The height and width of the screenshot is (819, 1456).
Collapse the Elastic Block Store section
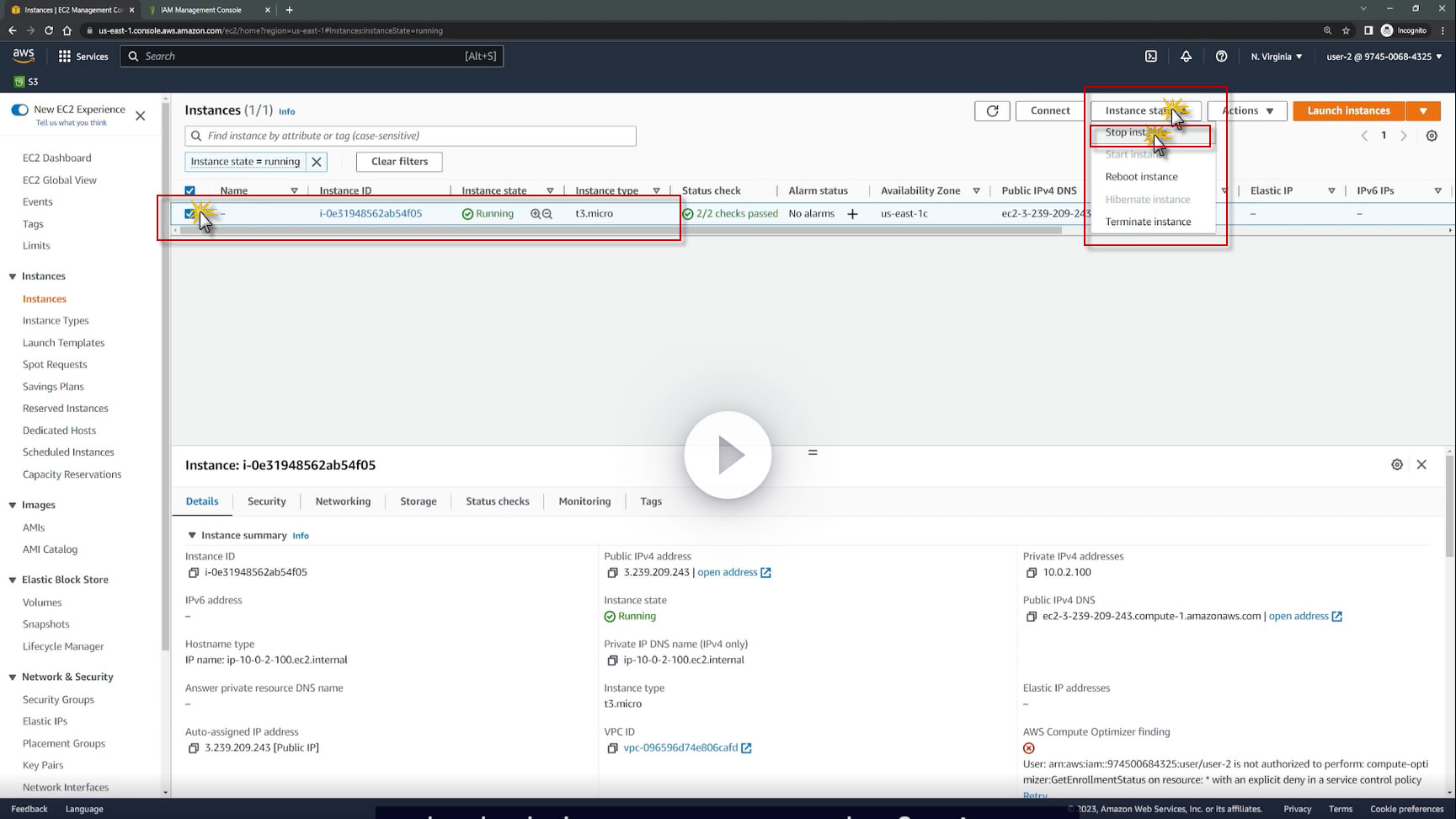tap(13, 581)
